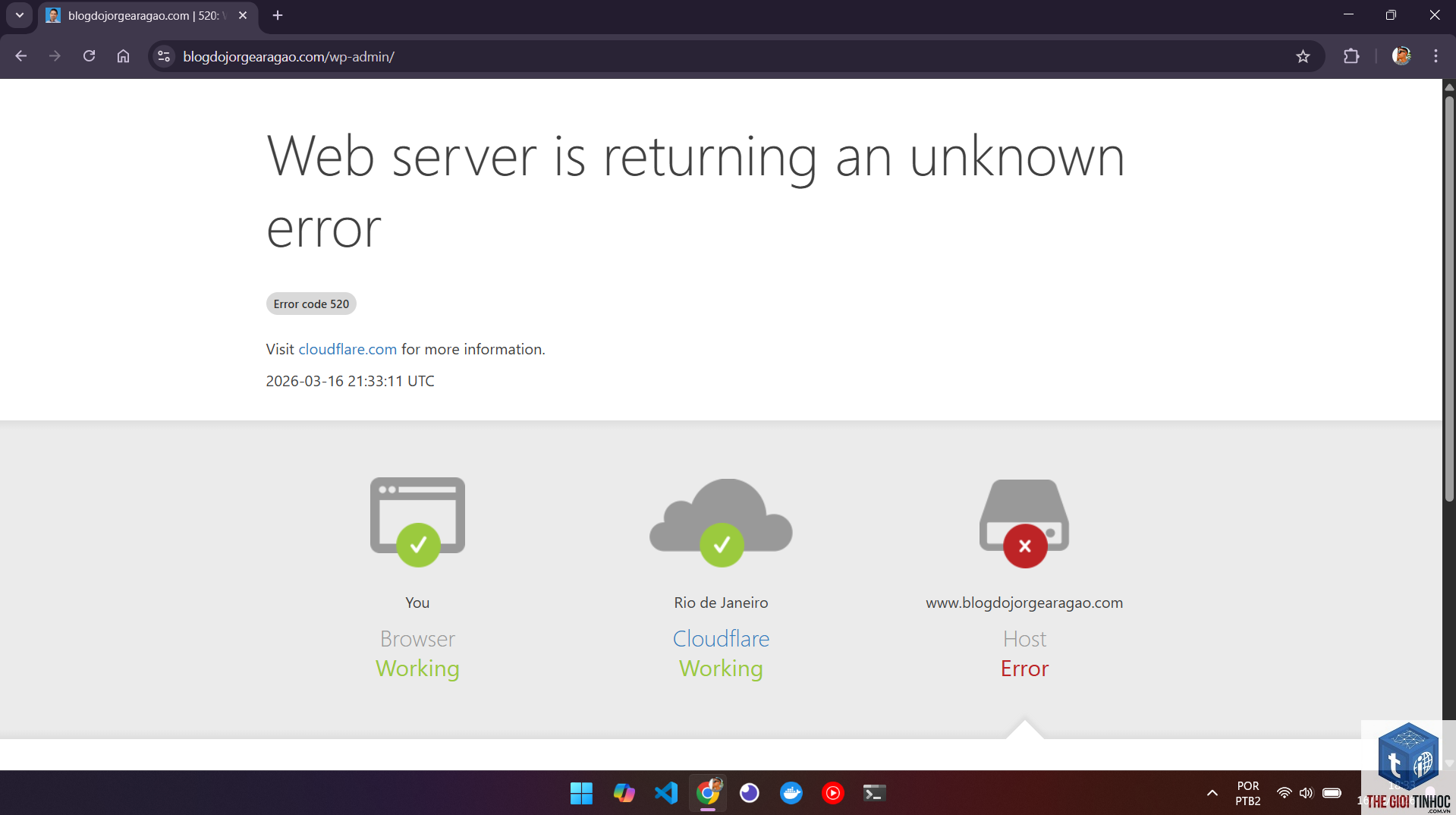Click the Rio de Janeiro location text
Screen dimensions: 1456x815
point(721,603)
